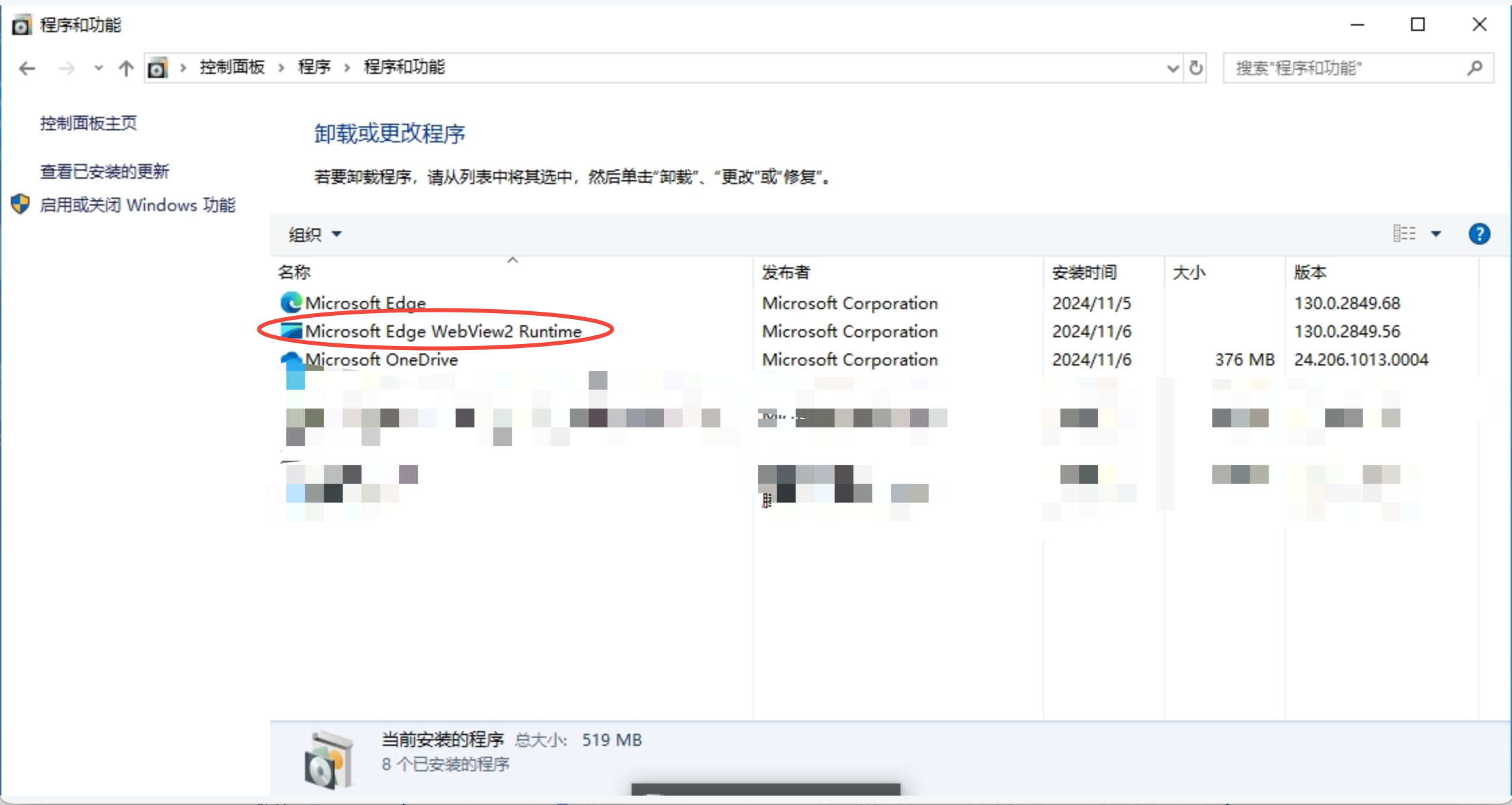Viewport: 1512px width, 805px height.
Task: Open the address bar history dropdown
Action: point(1173,69)
